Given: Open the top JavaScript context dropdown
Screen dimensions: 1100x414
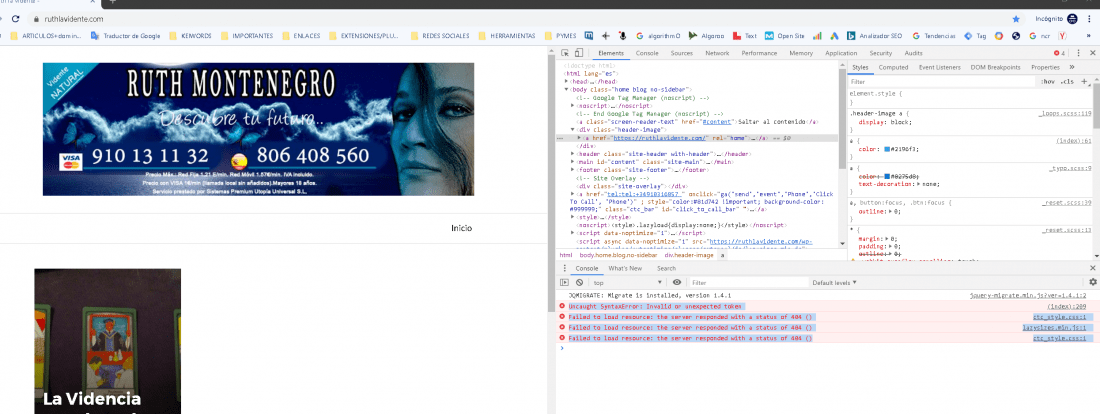Looking at the screenshot, I should pos(628,282).
